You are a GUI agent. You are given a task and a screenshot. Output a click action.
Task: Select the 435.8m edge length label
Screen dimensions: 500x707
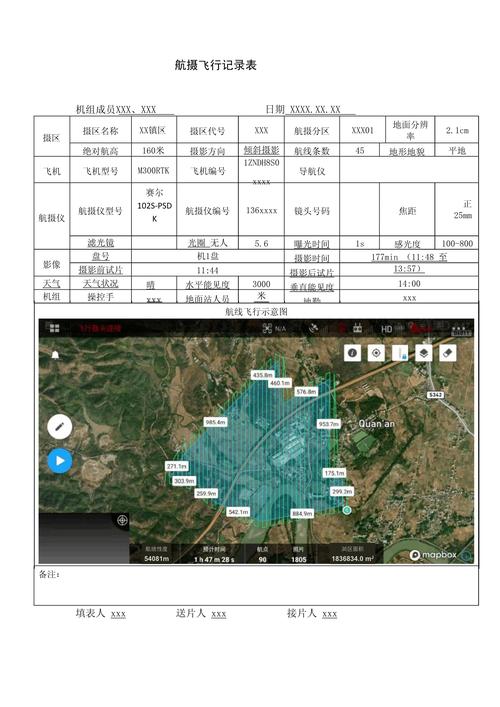click(x=263, y=375)
